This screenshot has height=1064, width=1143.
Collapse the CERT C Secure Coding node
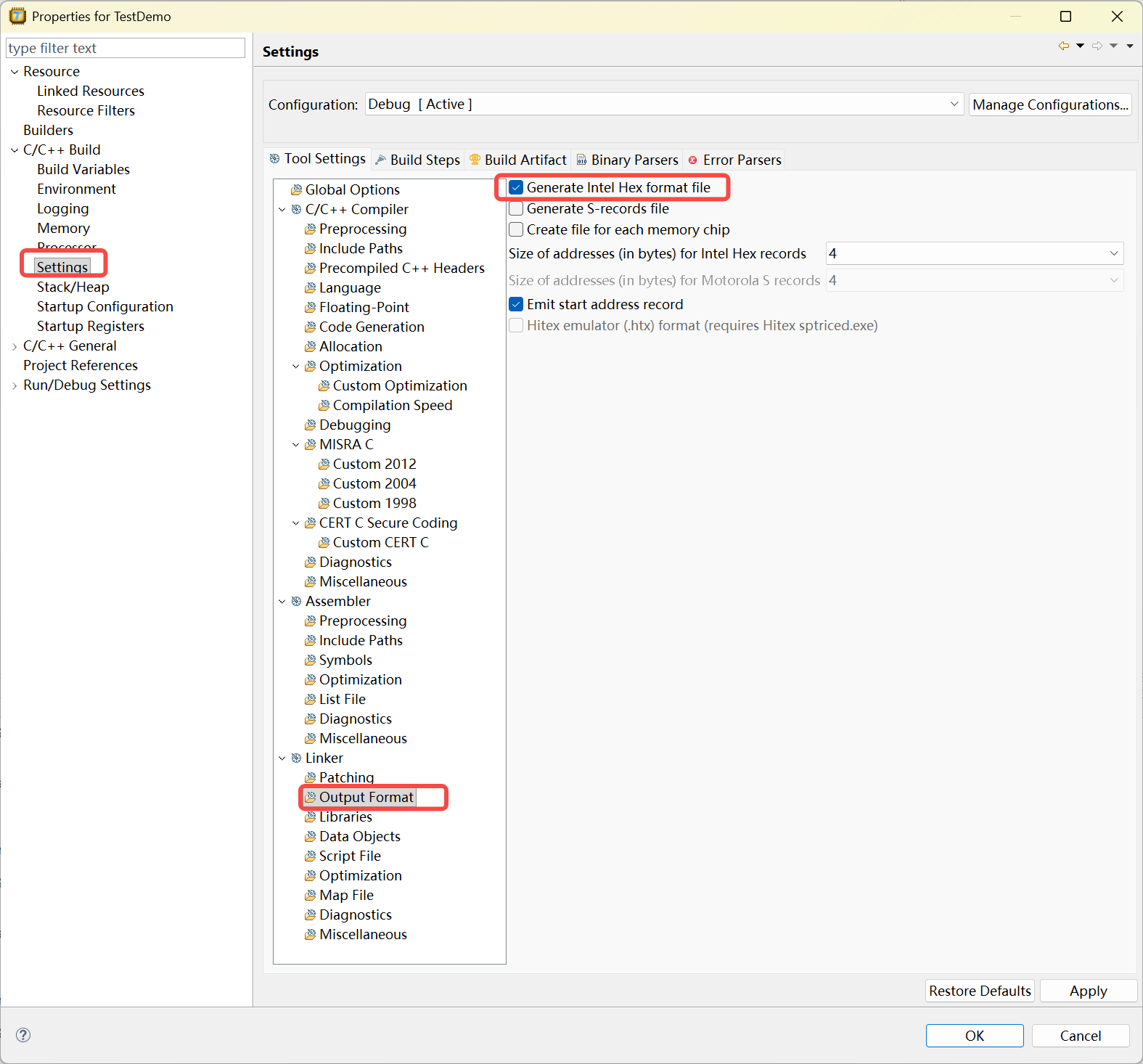296,523
